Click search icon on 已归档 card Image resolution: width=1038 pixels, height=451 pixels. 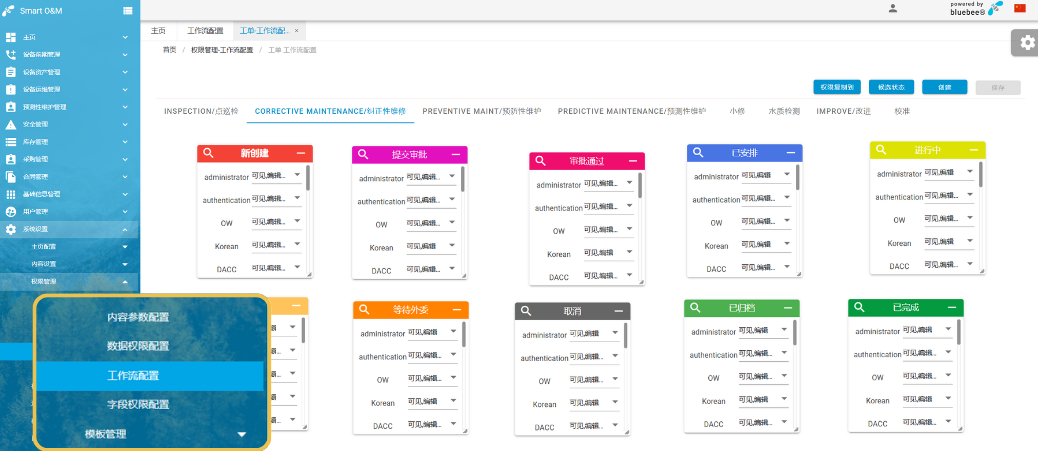pos(695,307)
